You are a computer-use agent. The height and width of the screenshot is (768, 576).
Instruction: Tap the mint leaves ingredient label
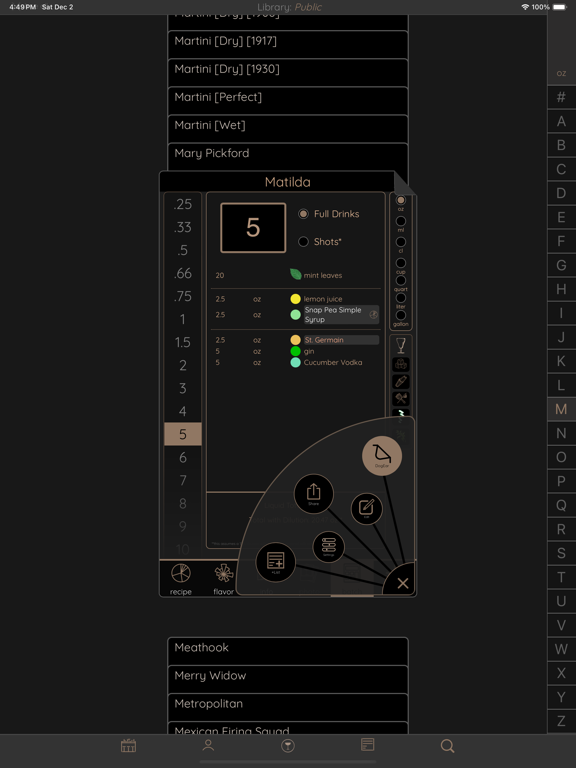323,275
